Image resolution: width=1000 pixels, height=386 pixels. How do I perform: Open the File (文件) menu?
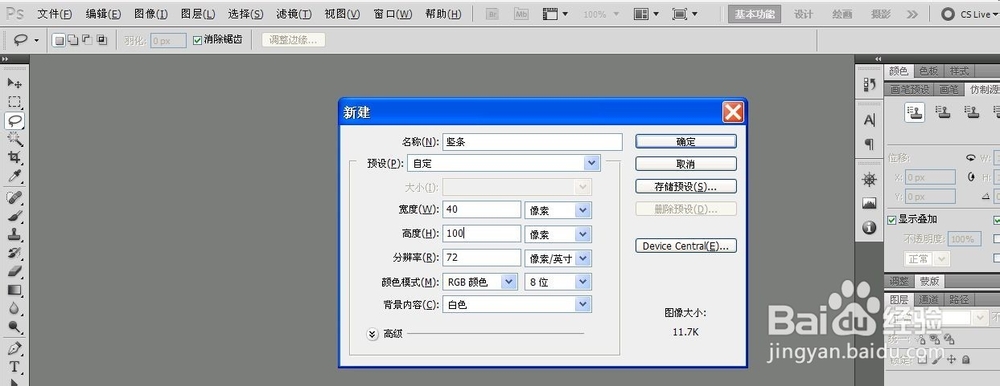click(54, 14)
